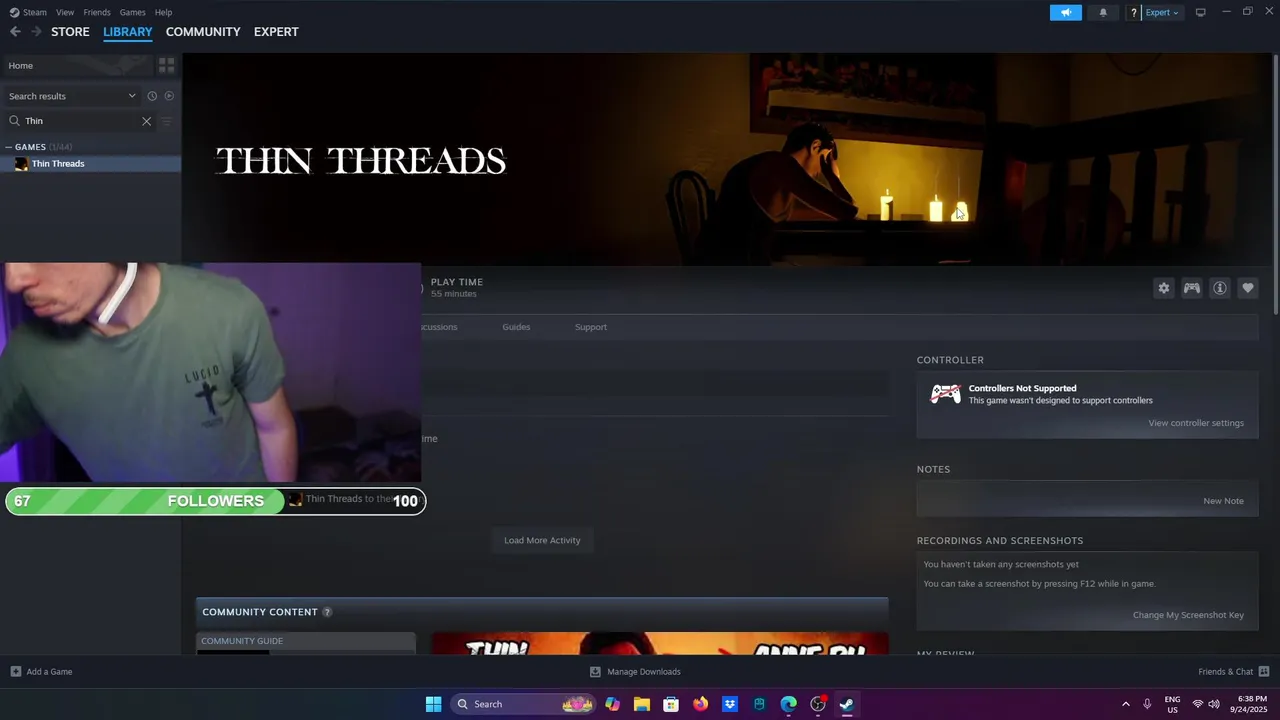1280x720 pixels.
Task: Open the notifications bell
Action: [1103, 12]
